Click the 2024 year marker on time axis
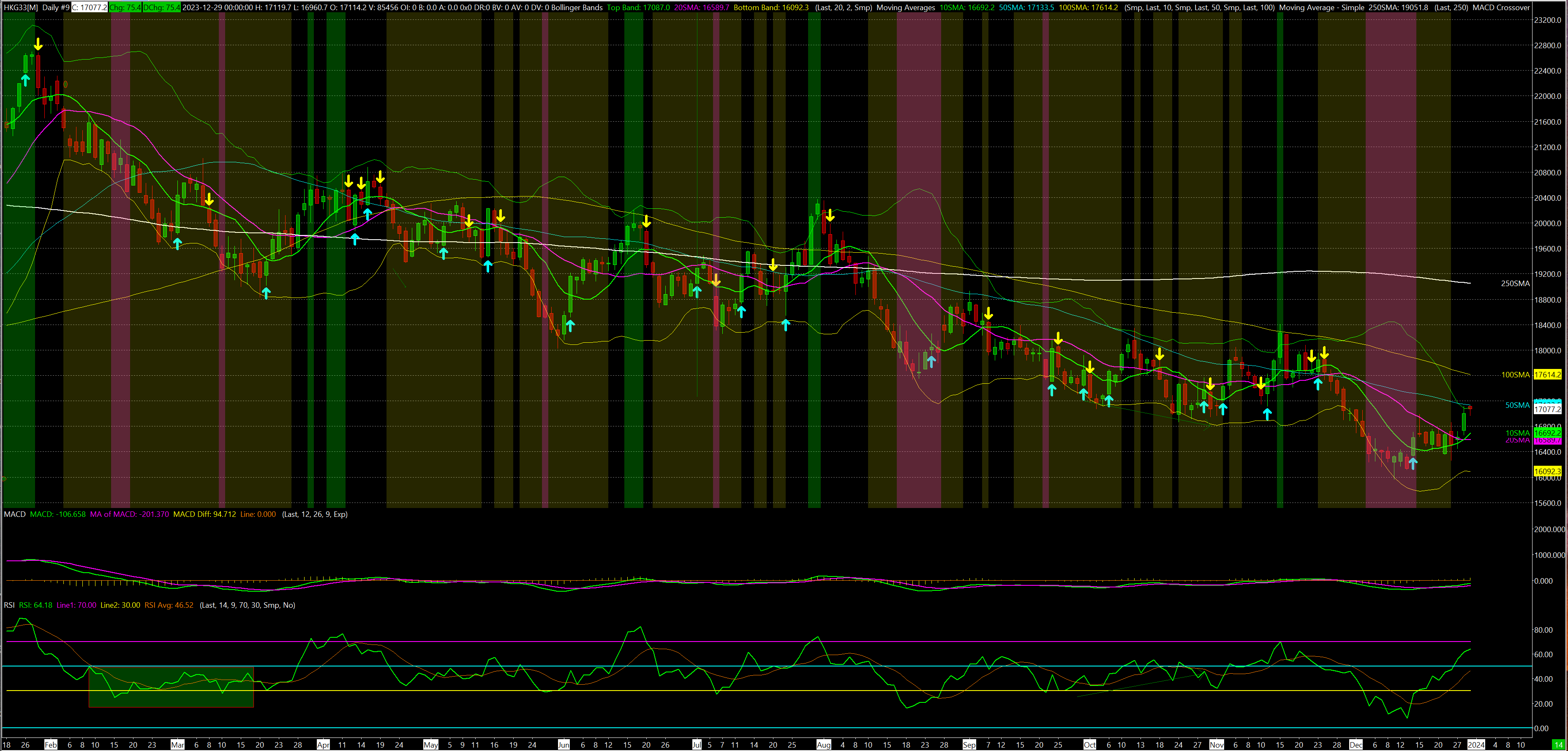 tap(1475, 744)
